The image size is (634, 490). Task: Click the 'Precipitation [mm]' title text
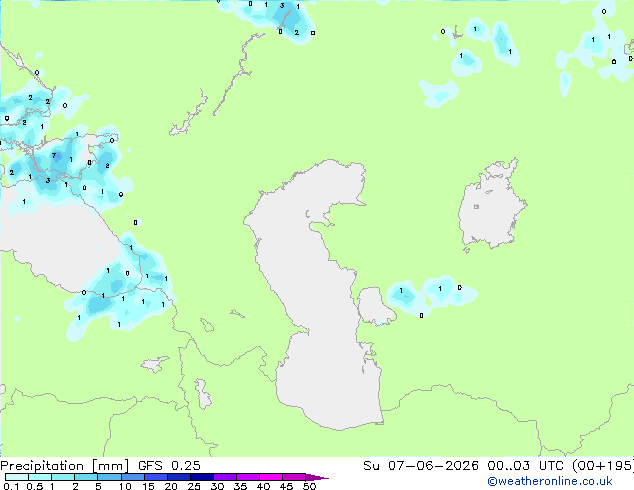pos(65,466)
